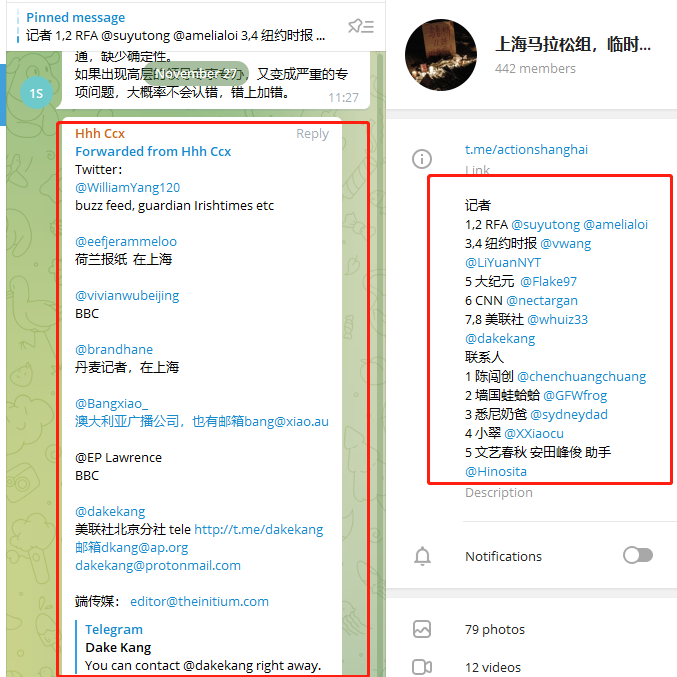Open @Hinosita in group description

point(496,471)
